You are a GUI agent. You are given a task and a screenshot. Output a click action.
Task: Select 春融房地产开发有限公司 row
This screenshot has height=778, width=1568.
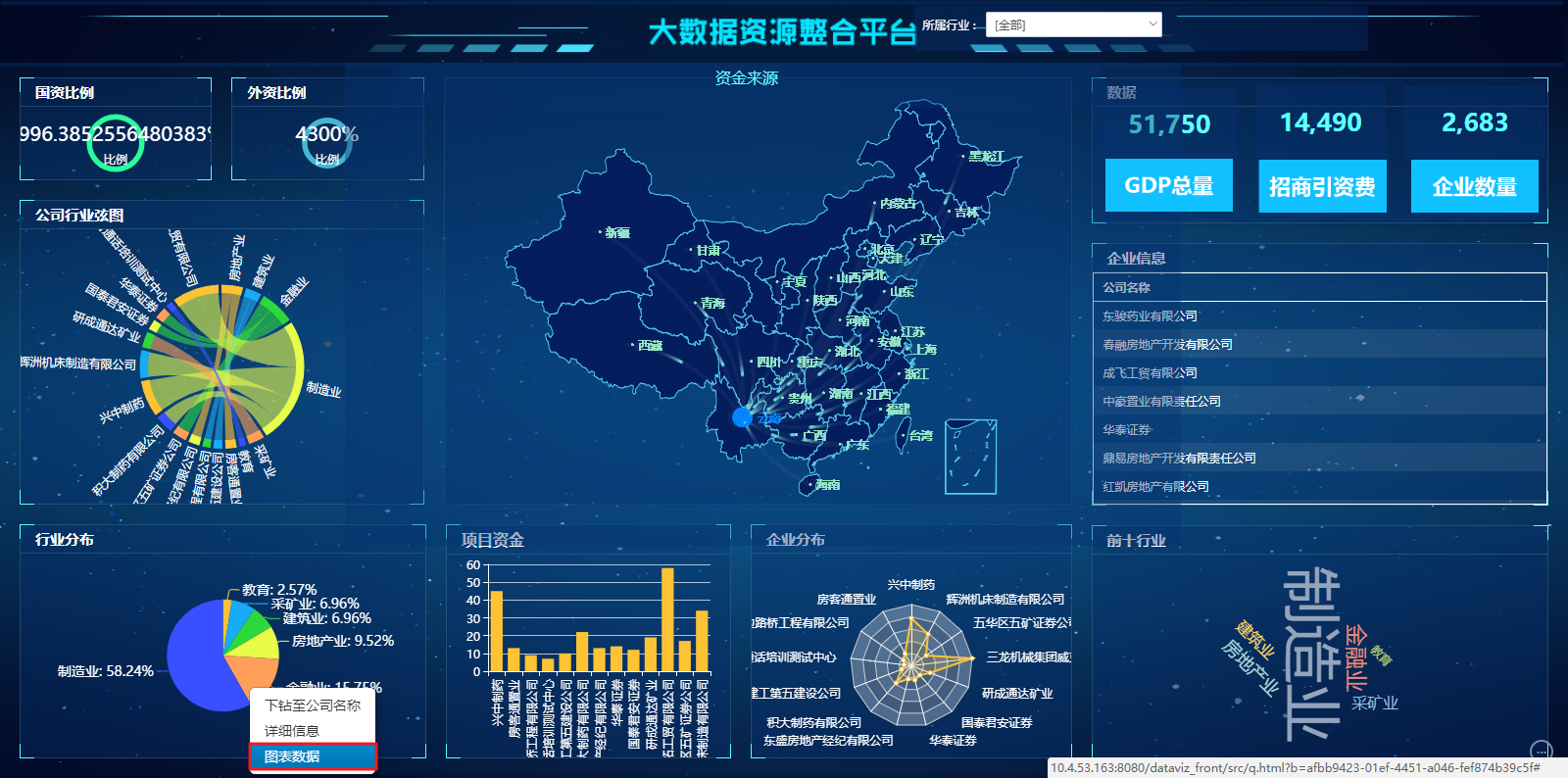[1319, 344]
